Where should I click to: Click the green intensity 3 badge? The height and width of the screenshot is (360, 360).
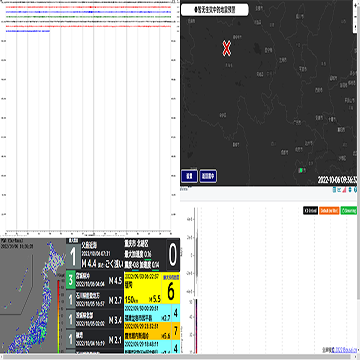click(x=70, y=280)
